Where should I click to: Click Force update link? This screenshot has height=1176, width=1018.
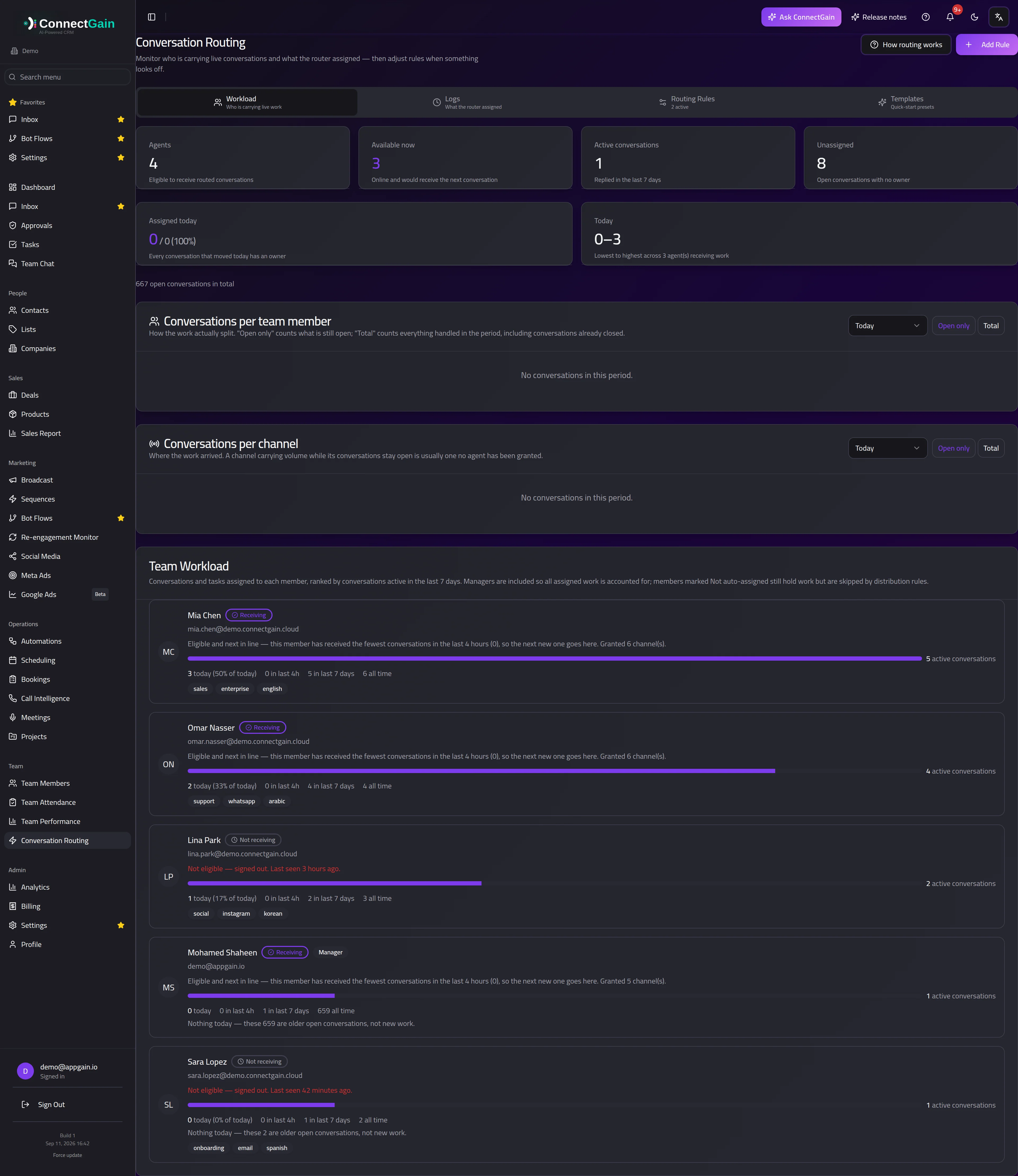pyautogui.click(x=68, y=1155)
